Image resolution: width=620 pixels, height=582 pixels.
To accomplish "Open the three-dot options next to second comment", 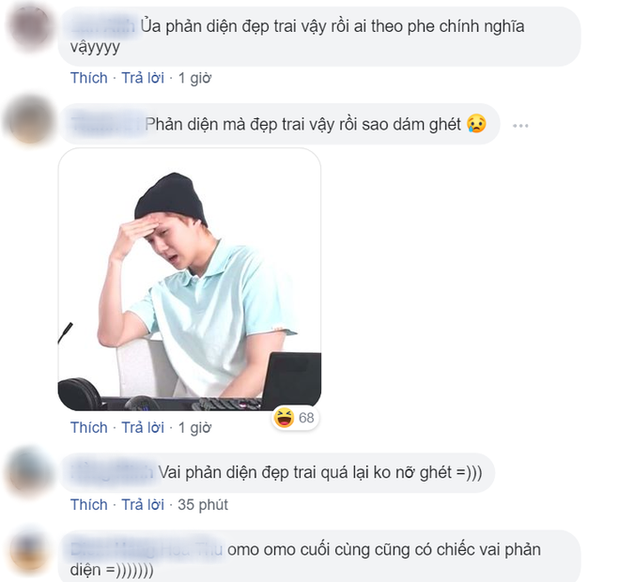I will [520, 126].
